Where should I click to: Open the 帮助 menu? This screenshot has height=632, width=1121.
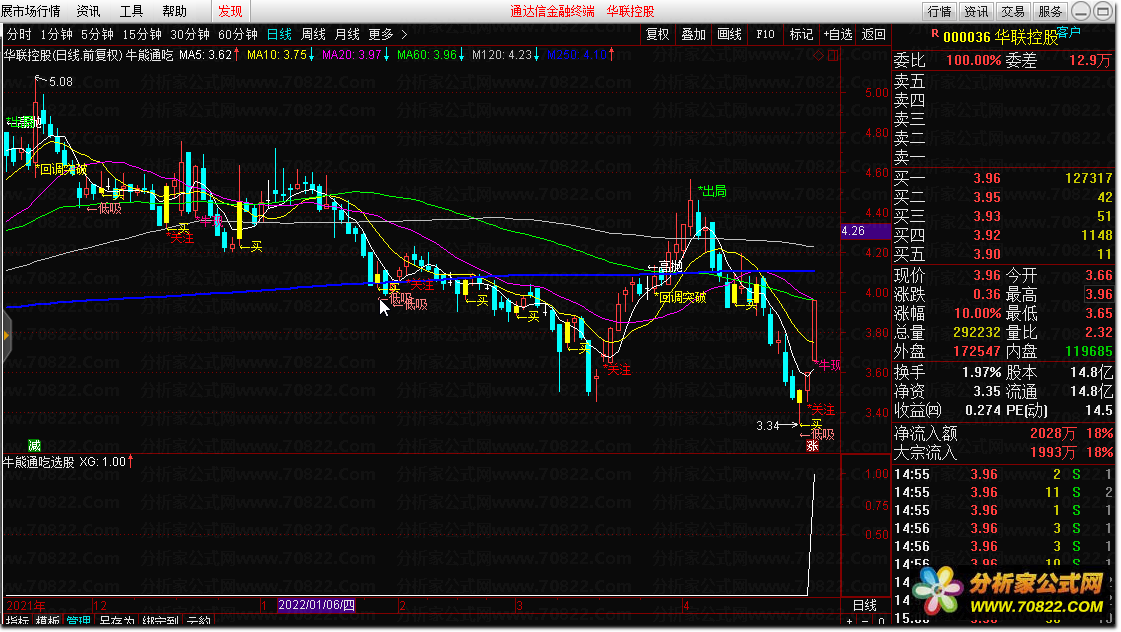[174, 11]
